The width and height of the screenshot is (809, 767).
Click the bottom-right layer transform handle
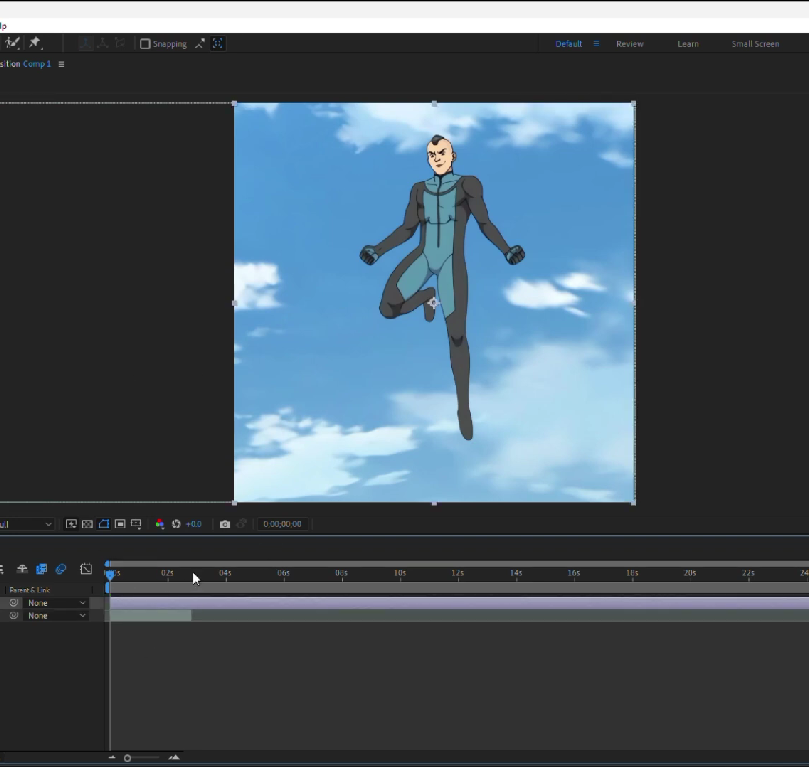[634, 503]
